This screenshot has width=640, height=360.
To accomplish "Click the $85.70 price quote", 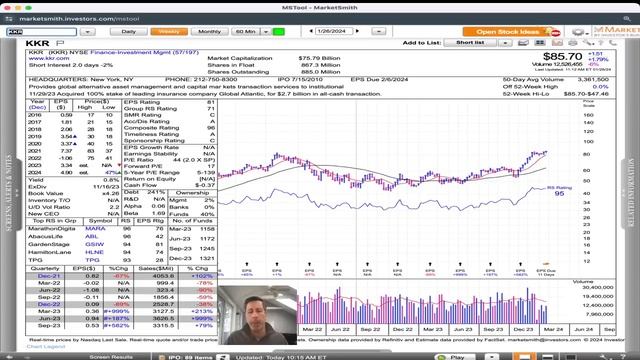I will 562,57.
